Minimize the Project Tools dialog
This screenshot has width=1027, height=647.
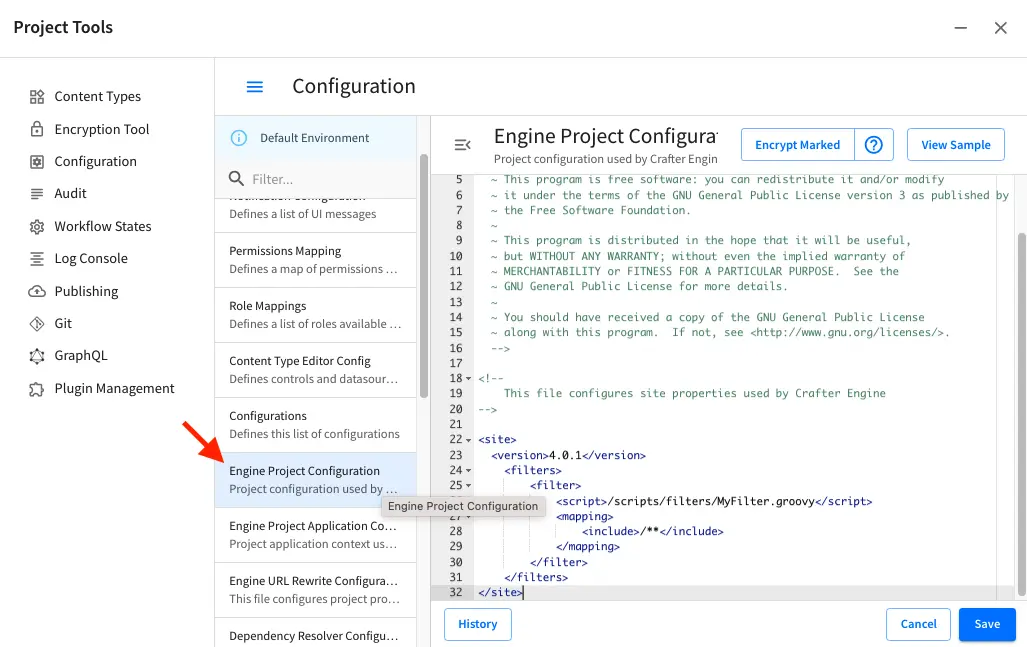tap(961, 28)
